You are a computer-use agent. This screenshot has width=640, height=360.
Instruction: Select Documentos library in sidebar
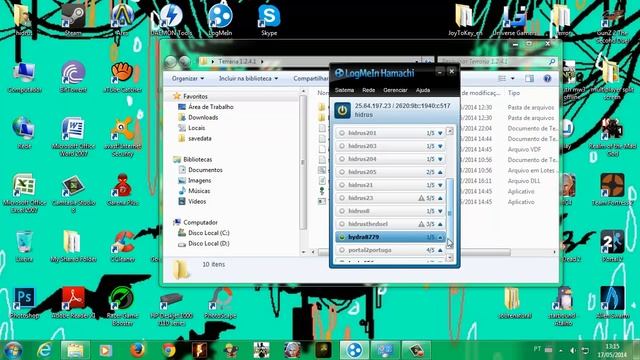[205, 170]
